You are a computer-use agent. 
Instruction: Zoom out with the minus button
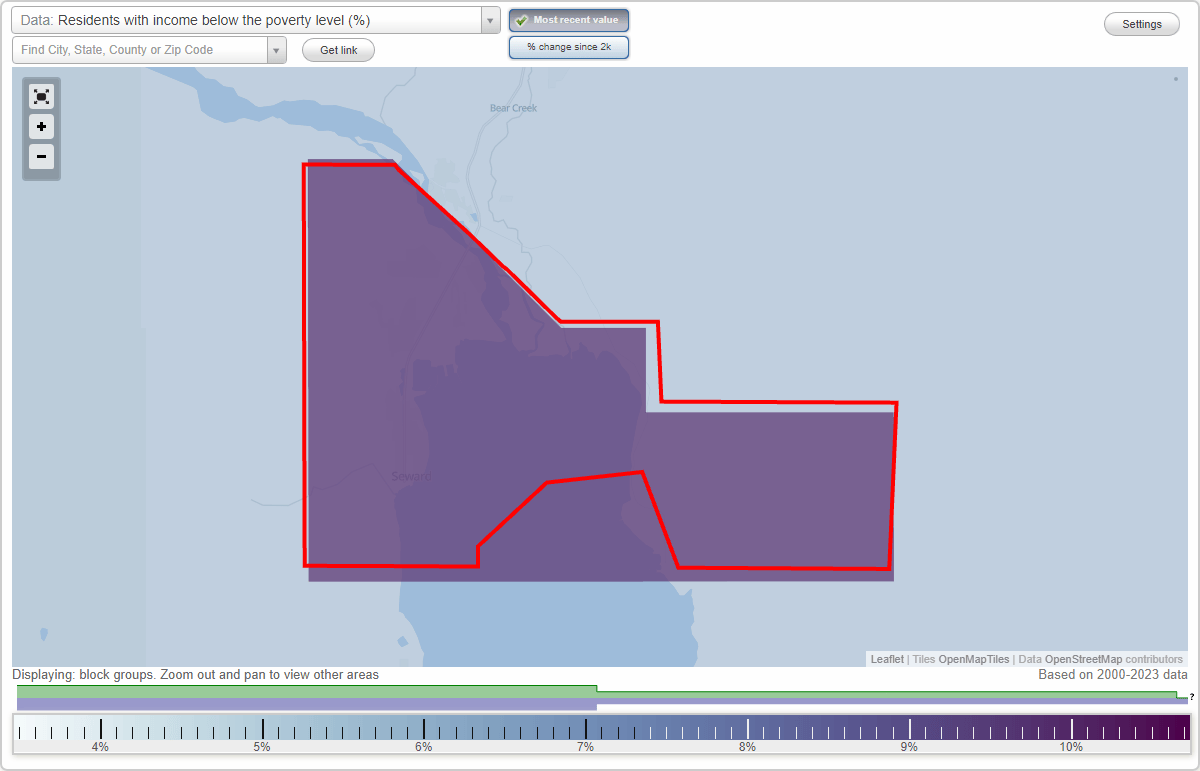(41, 157)
